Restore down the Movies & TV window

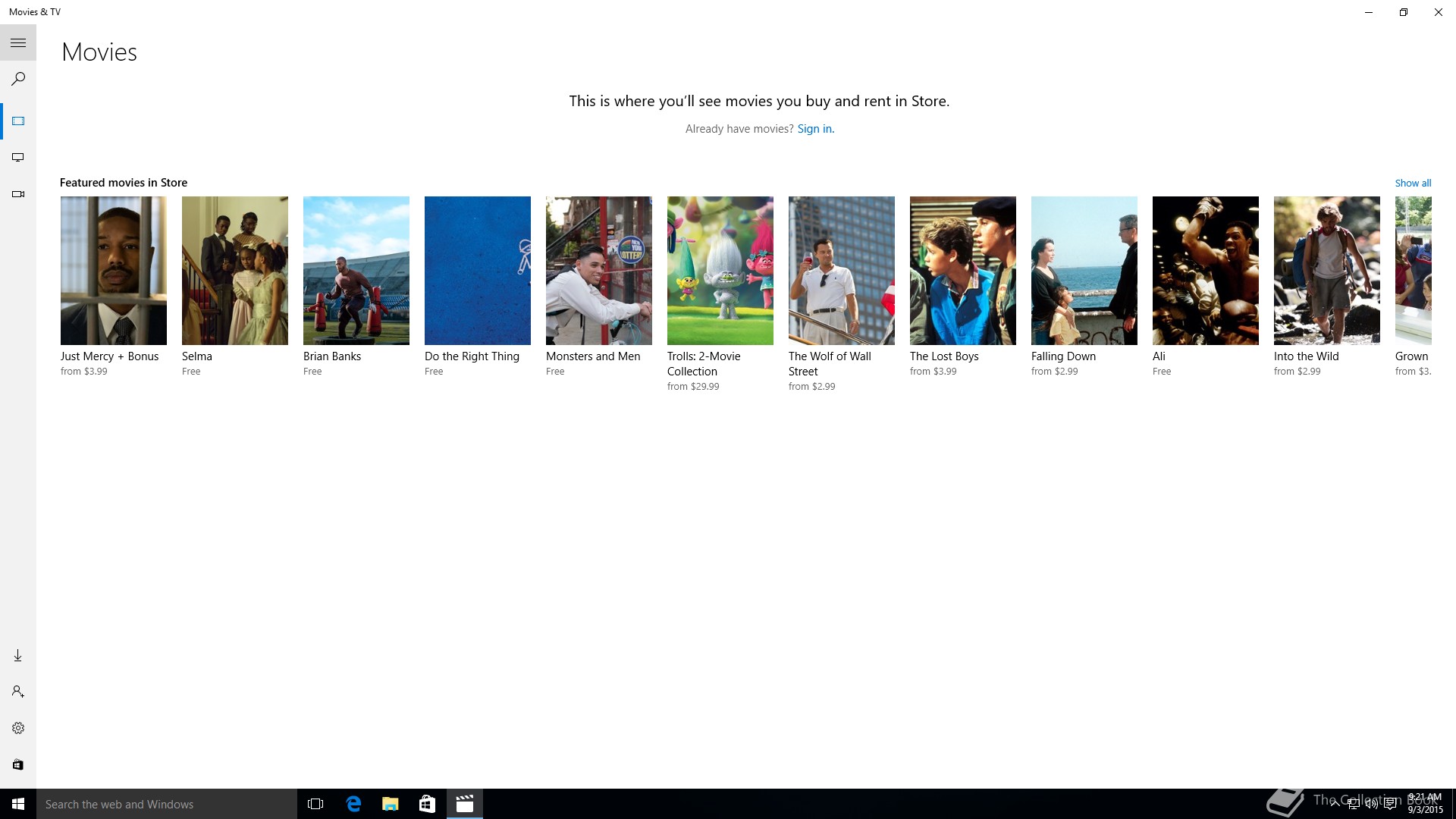click(1404, 12)
